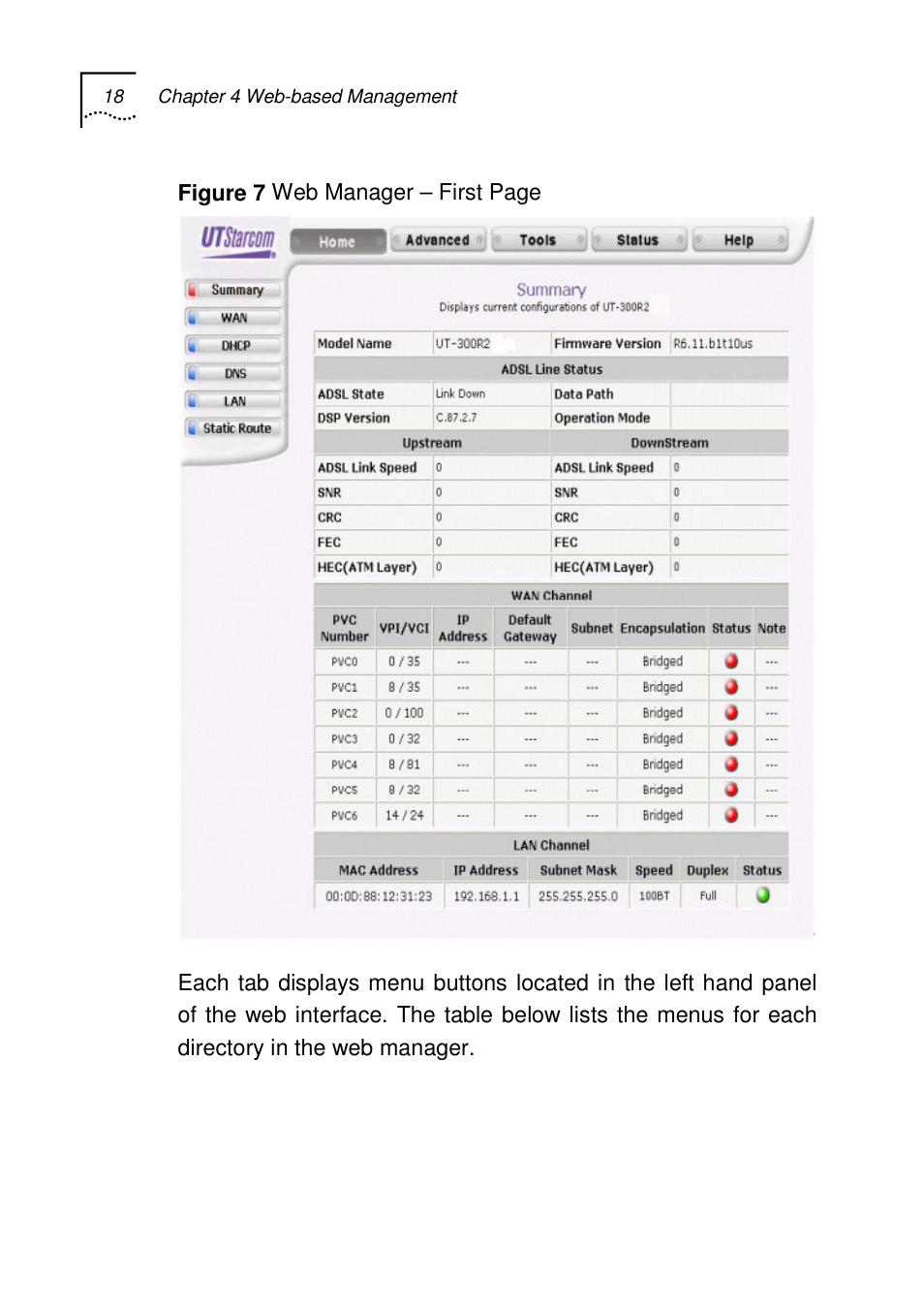Click Upstream HEC(ATM Layer) label
The width and height of the screenshot is (924, 1309).
tap(367, 568)
